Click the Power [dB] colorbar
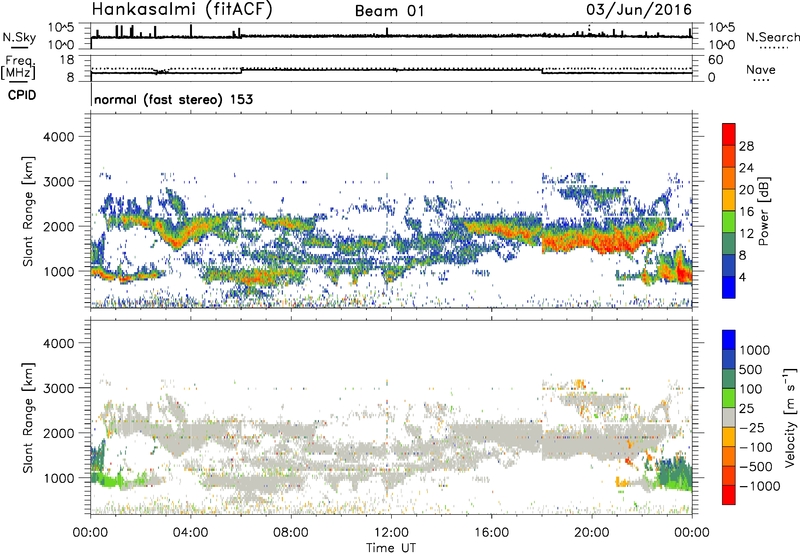Image resolution: width=800 pixels, height=554 pixels. click(x=729, y=211)
